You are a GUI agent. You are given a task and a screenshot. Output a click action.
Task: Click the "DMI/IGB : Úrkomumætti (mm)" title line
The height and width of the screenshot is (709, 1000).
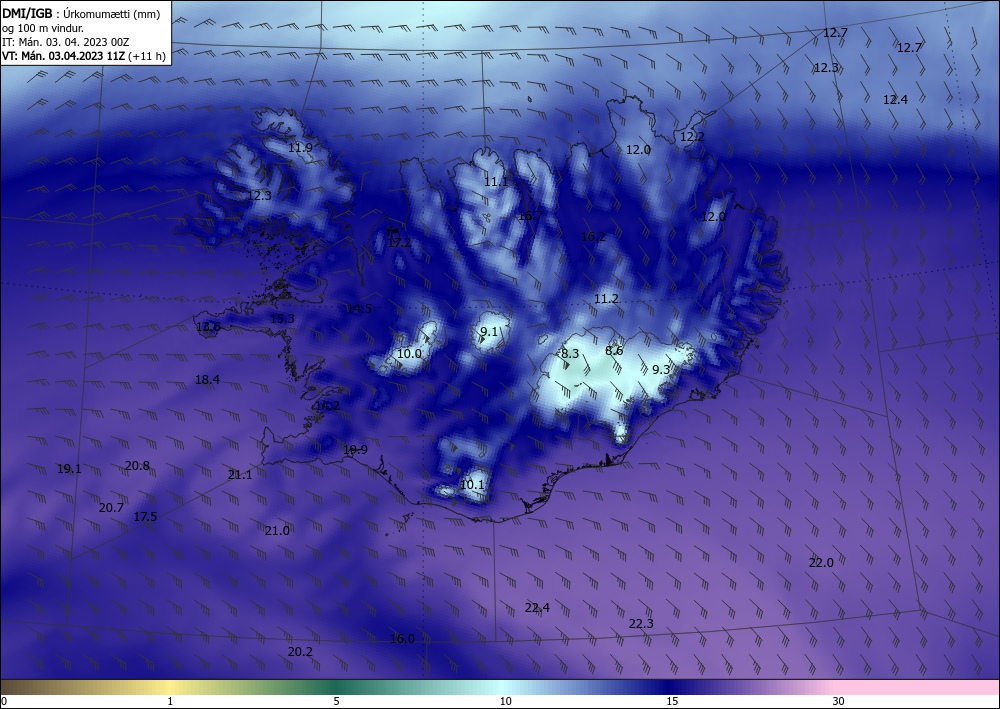click(81, 14)
